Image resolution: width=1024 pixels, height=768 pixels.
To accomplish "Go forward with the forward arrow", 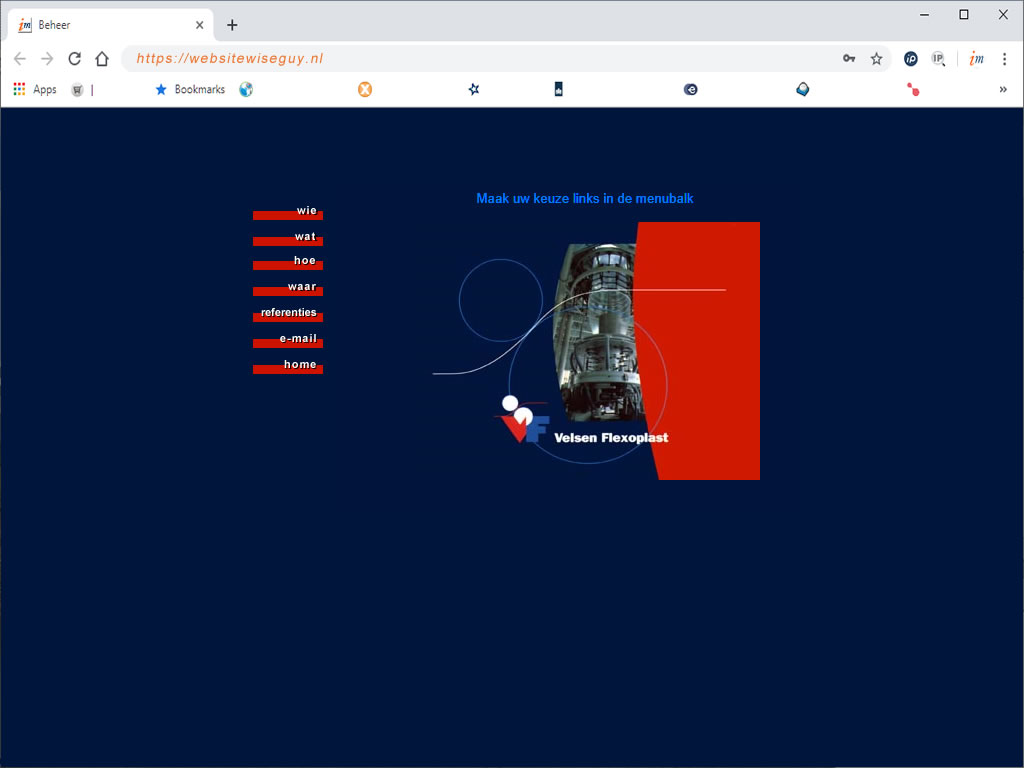I will (x=47, y=59).
